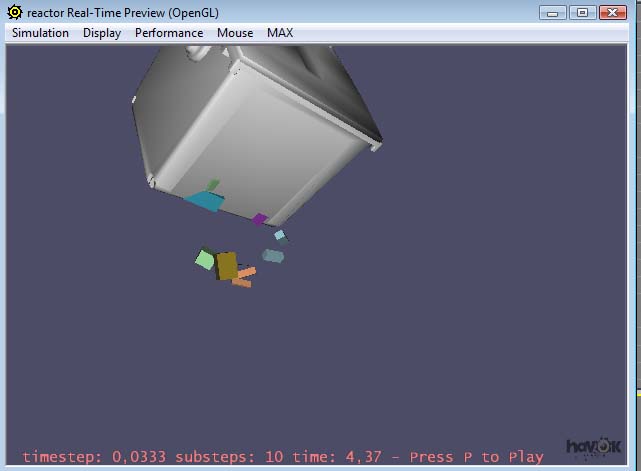Open the MAX menu
641x471 pixels.
(280, 33)
